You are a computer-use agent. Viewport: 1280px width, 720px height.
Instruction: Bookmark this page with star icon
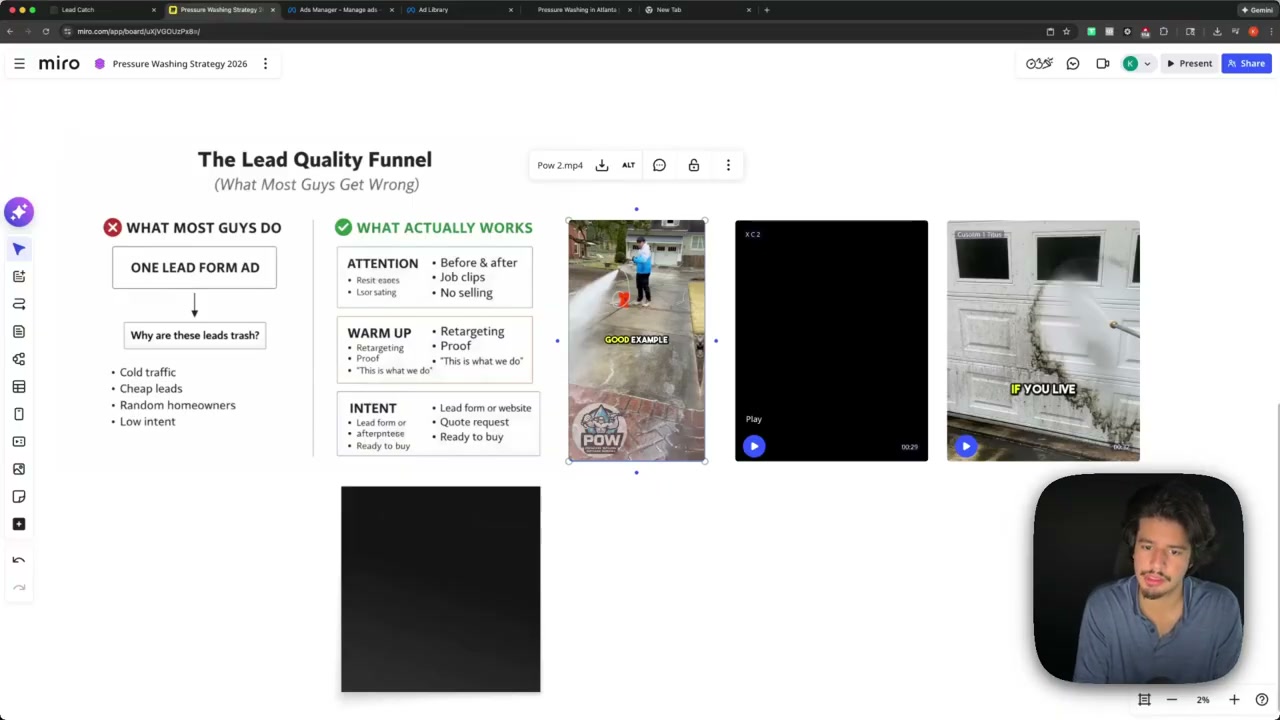click(1066, 31)
